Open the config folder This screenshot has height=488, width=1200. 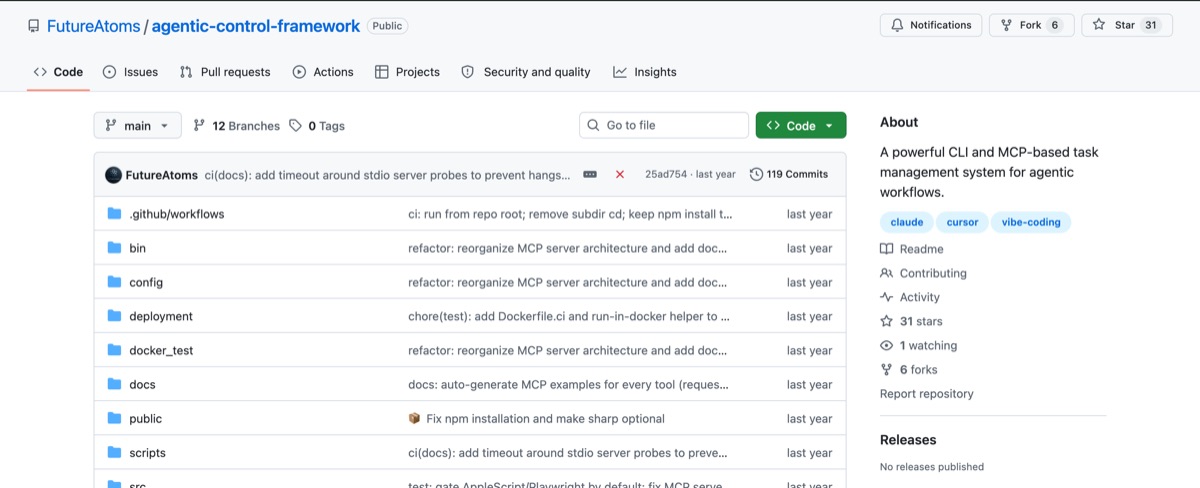[x=146, y=282]
